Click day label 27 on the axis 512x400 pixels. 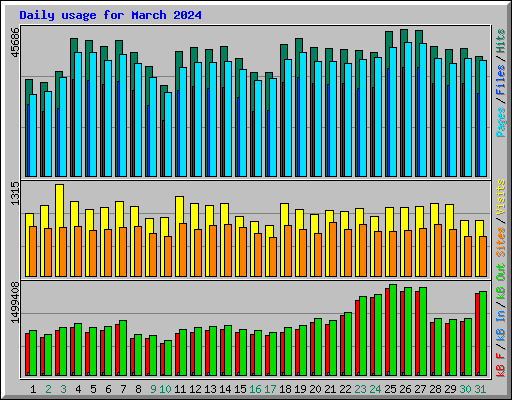coord(420,389)
